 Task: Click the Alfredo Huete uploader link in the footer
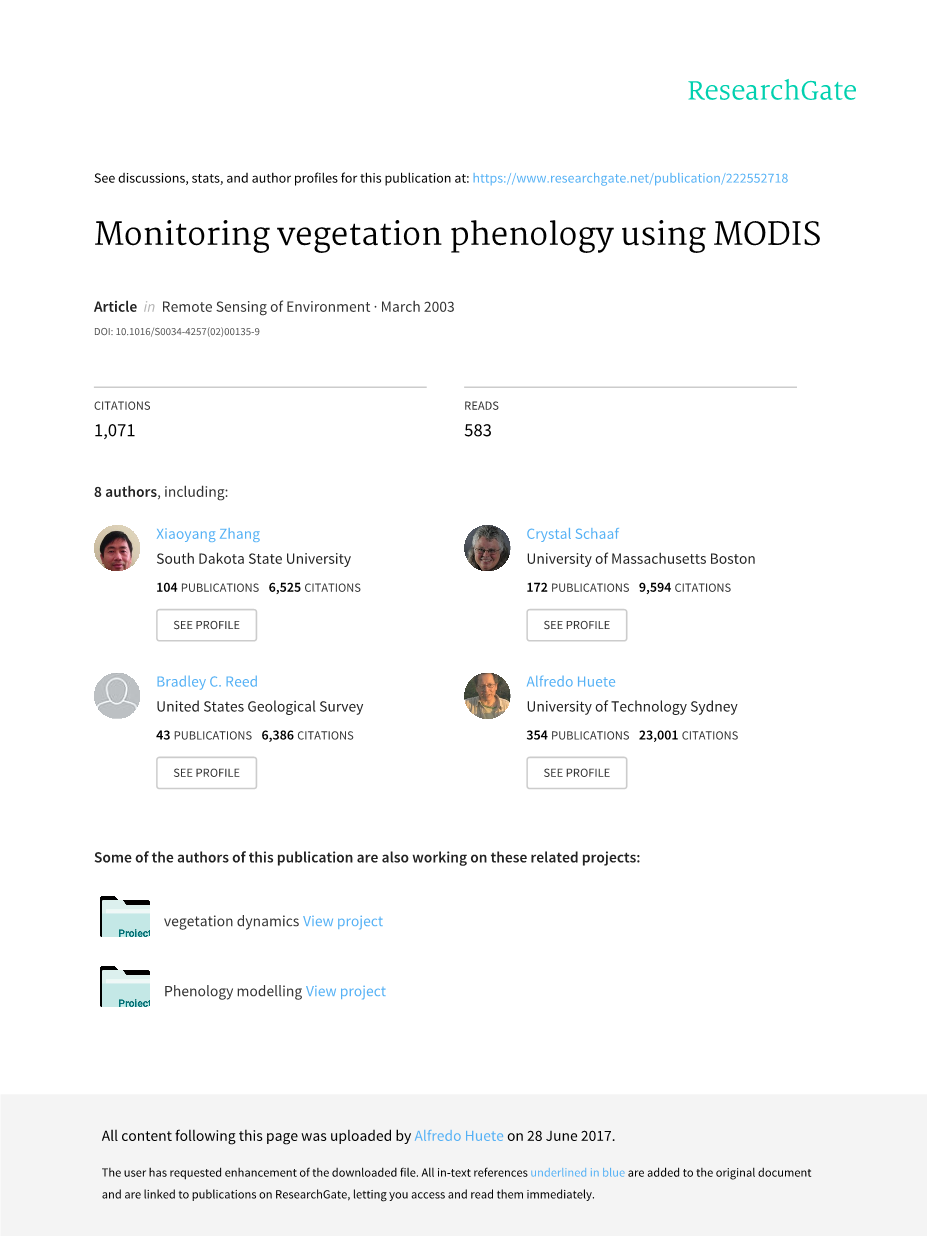click(459, 1136)
